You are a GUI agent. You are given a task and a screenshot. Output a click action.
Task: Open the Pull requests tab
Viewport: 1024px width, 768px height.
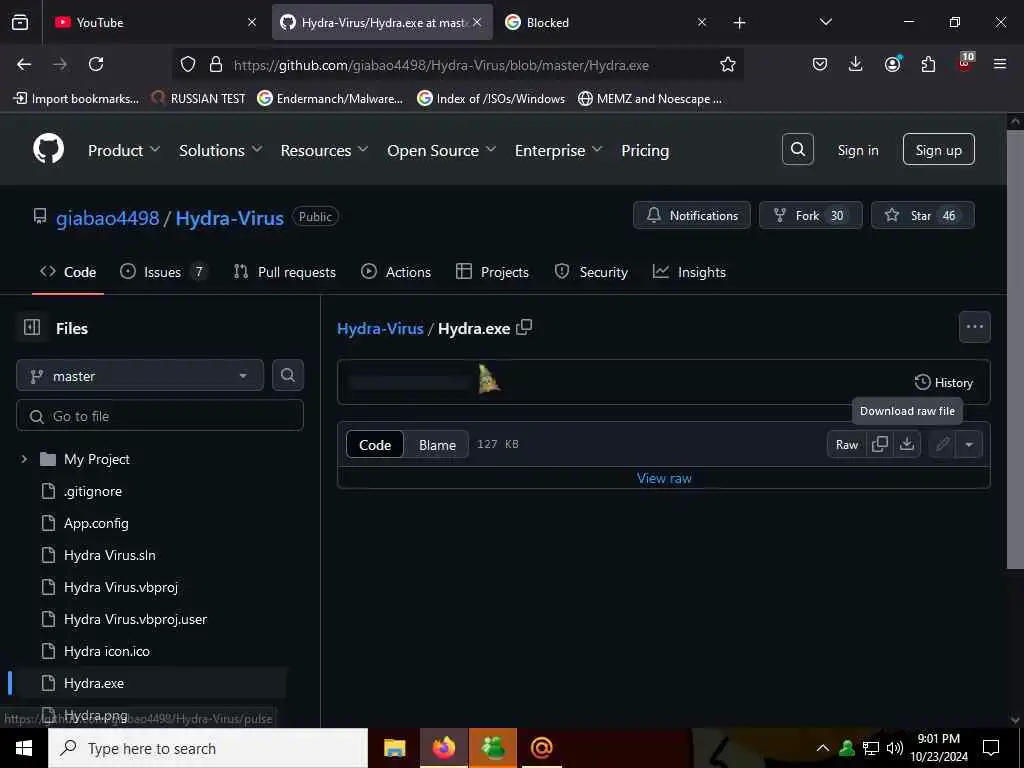[x=285, y=272]
